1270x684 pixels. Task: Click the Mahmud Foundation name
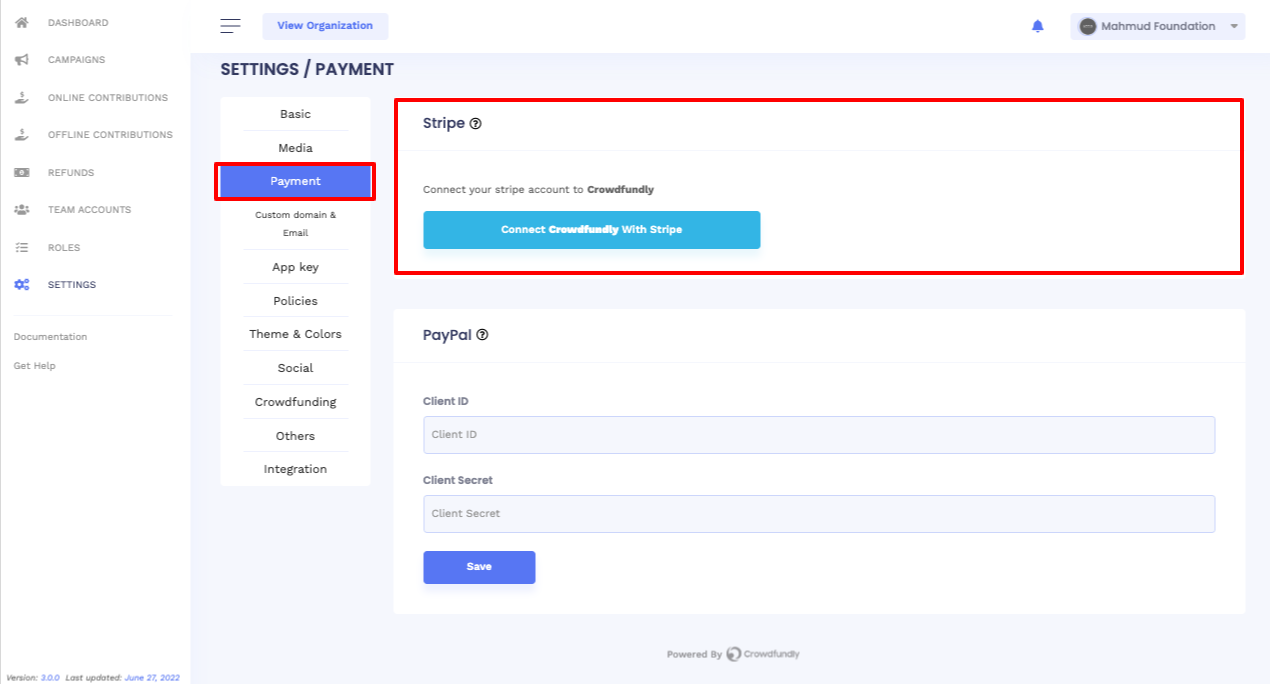(x=1158, y=26)
